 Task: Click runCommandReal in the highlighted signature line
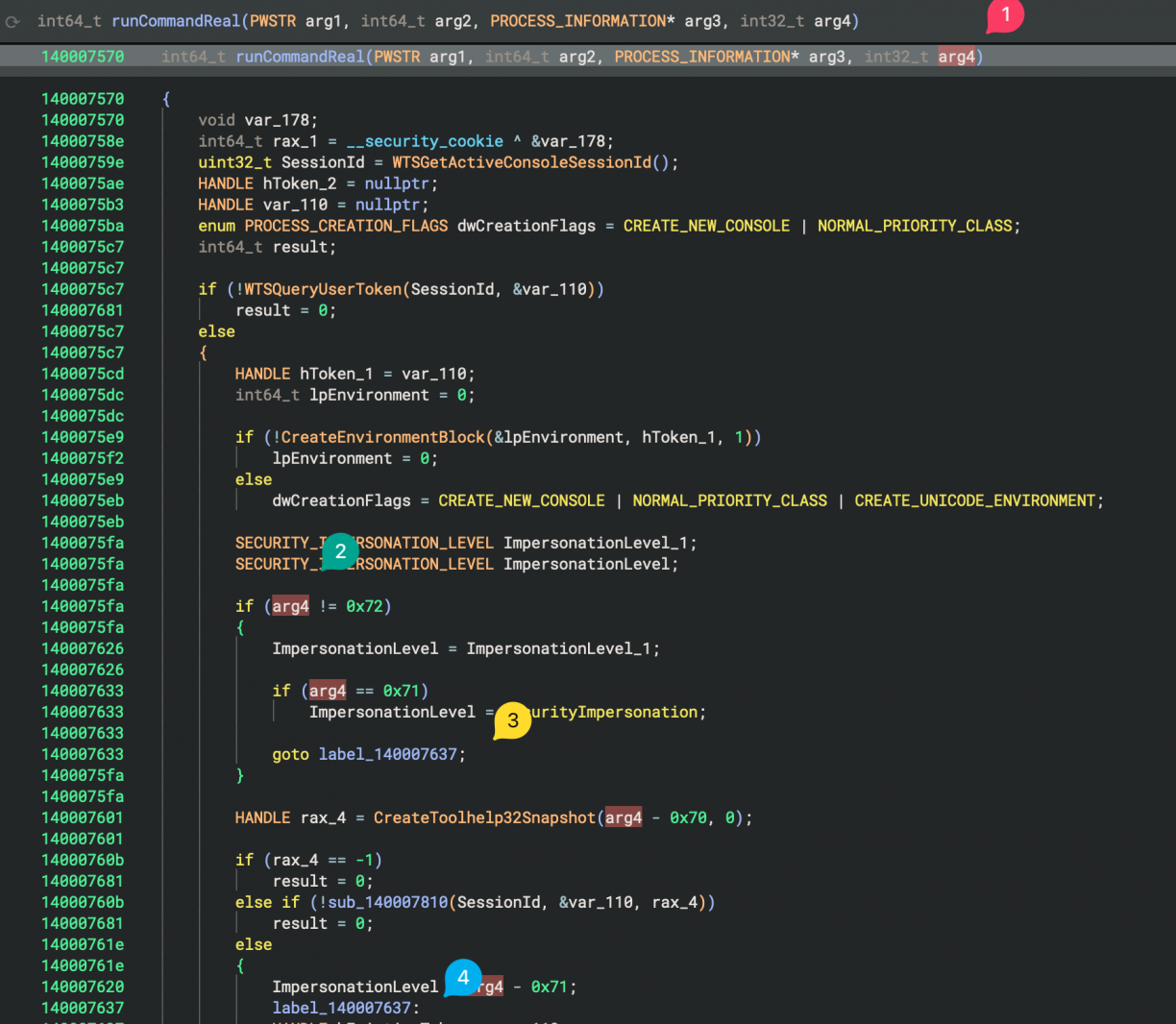pos(300,57)
